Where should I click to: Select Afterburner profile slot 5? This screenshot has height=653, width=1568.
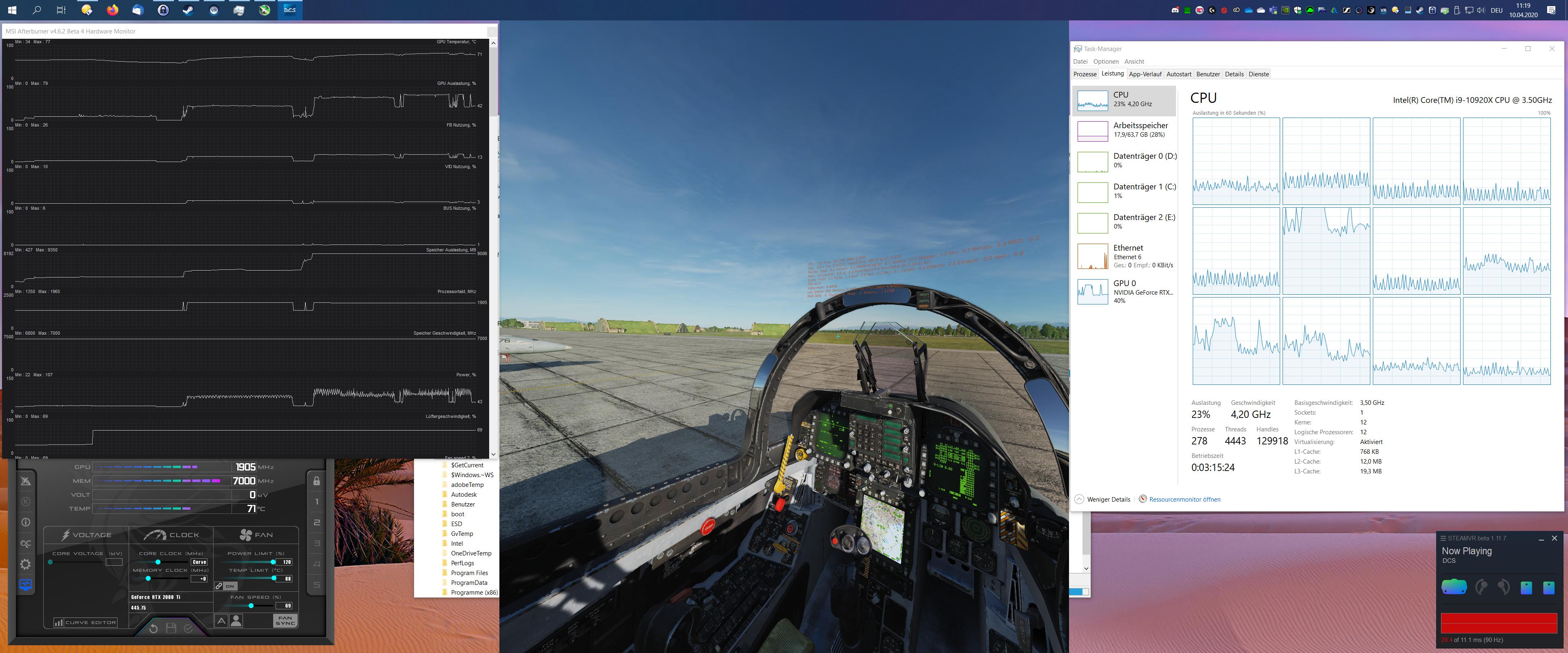(316, 585)
